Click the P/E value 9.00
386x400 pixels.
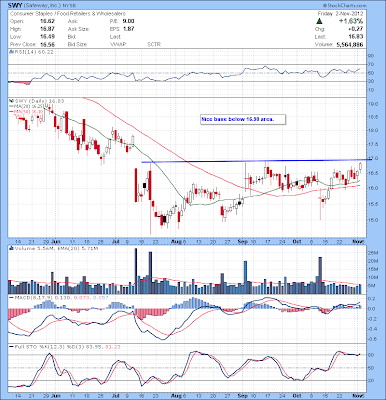(x=129, y=21)
